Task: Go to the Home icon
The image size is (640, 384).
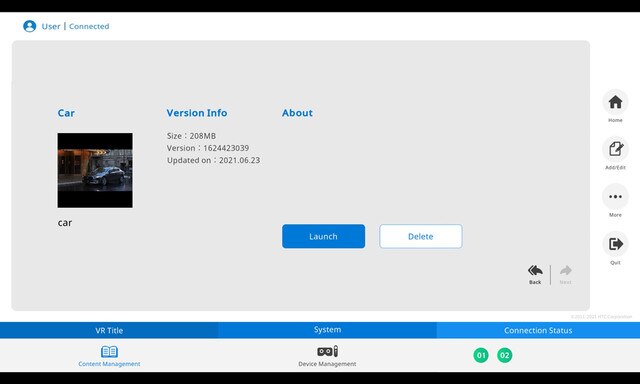Action: pos(615,102)
